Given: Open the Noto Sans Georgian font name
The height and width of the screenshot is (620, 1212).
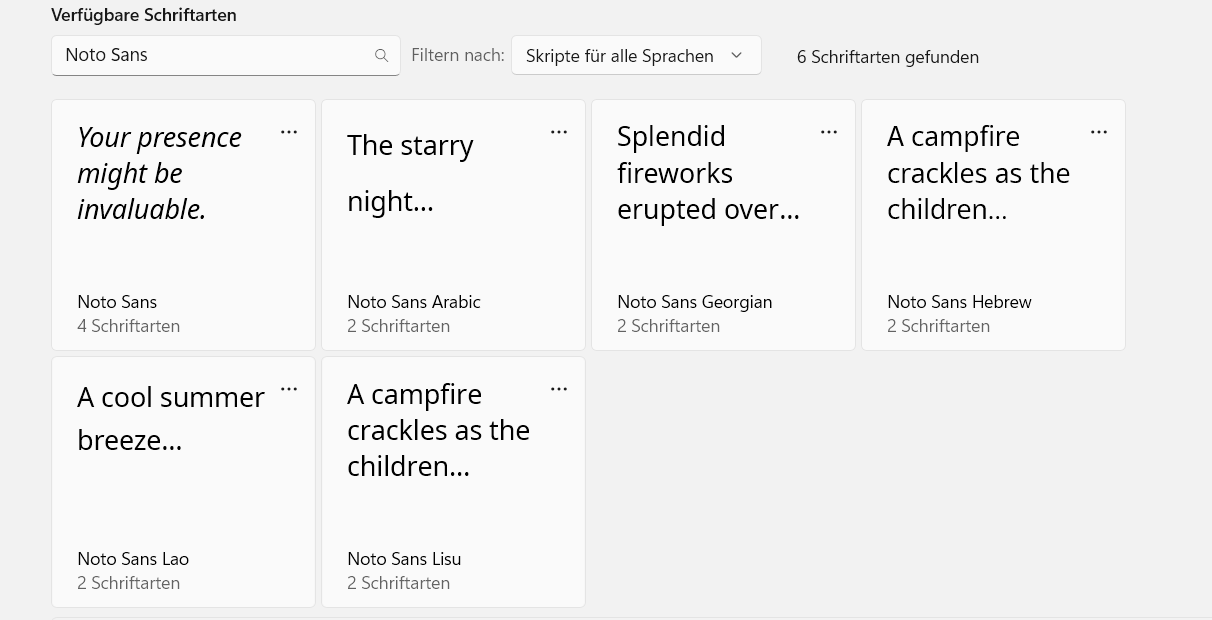Looking at the screenshot, I should (695, 302).
